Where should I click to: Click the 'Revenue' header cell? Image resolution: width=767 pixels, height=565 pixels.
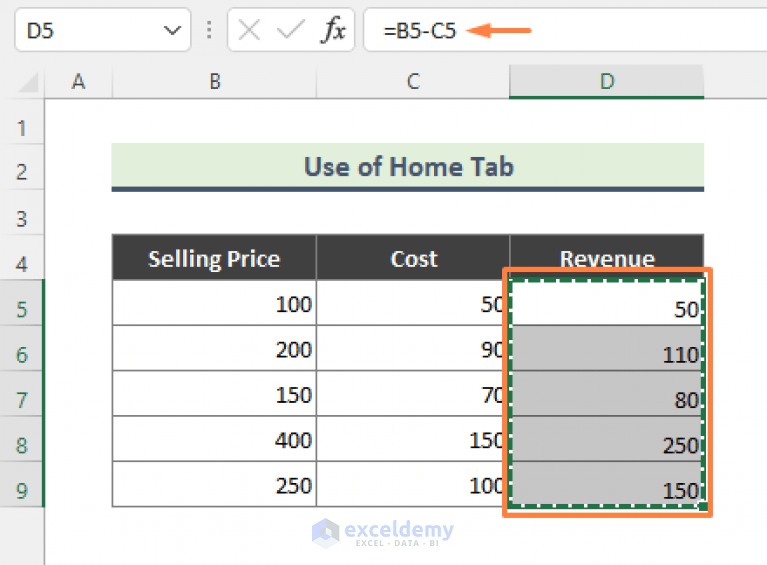pos(607,258)
